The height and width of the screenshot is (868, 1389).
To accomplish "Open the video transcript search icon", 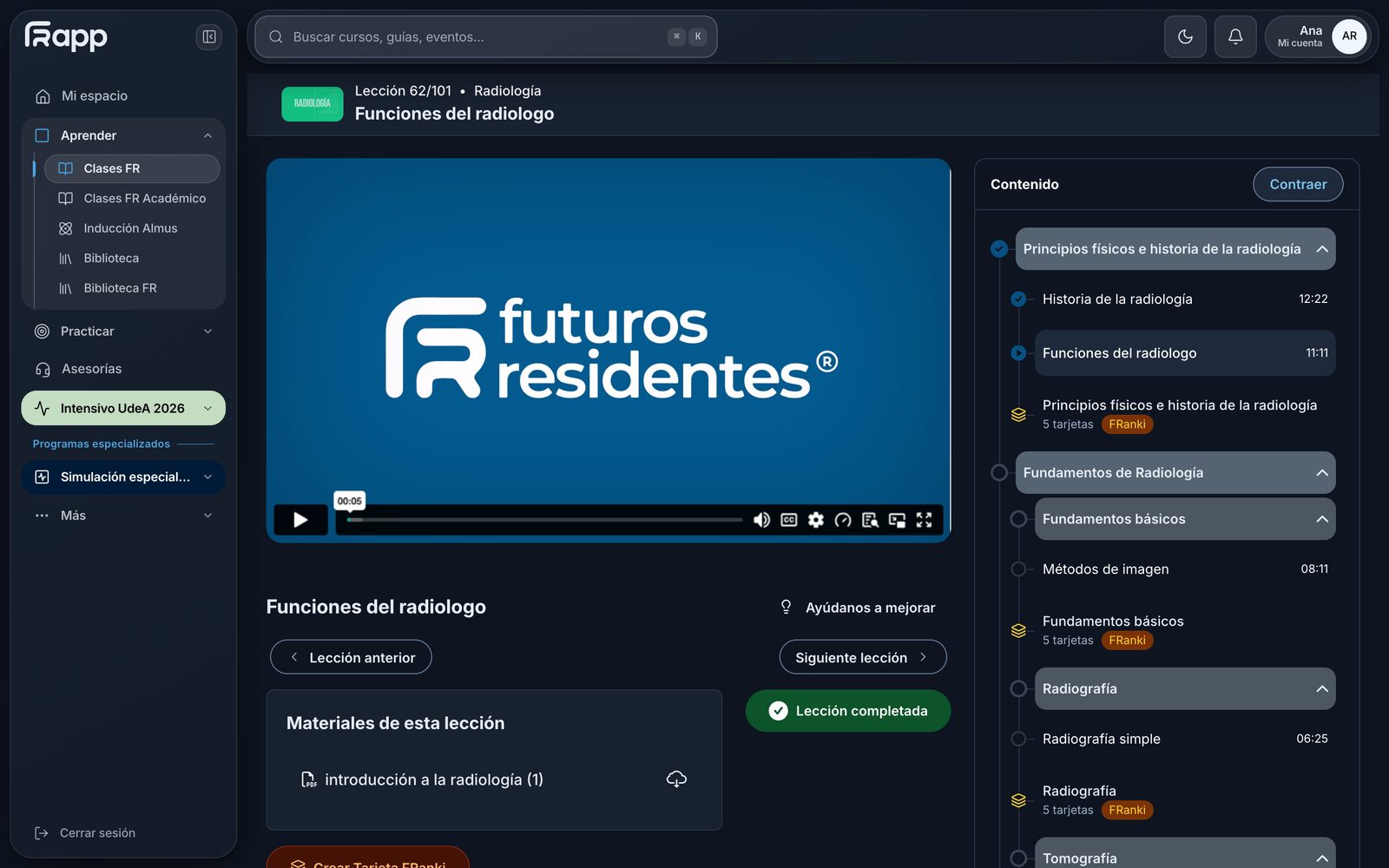I will (x=870, y=520).
